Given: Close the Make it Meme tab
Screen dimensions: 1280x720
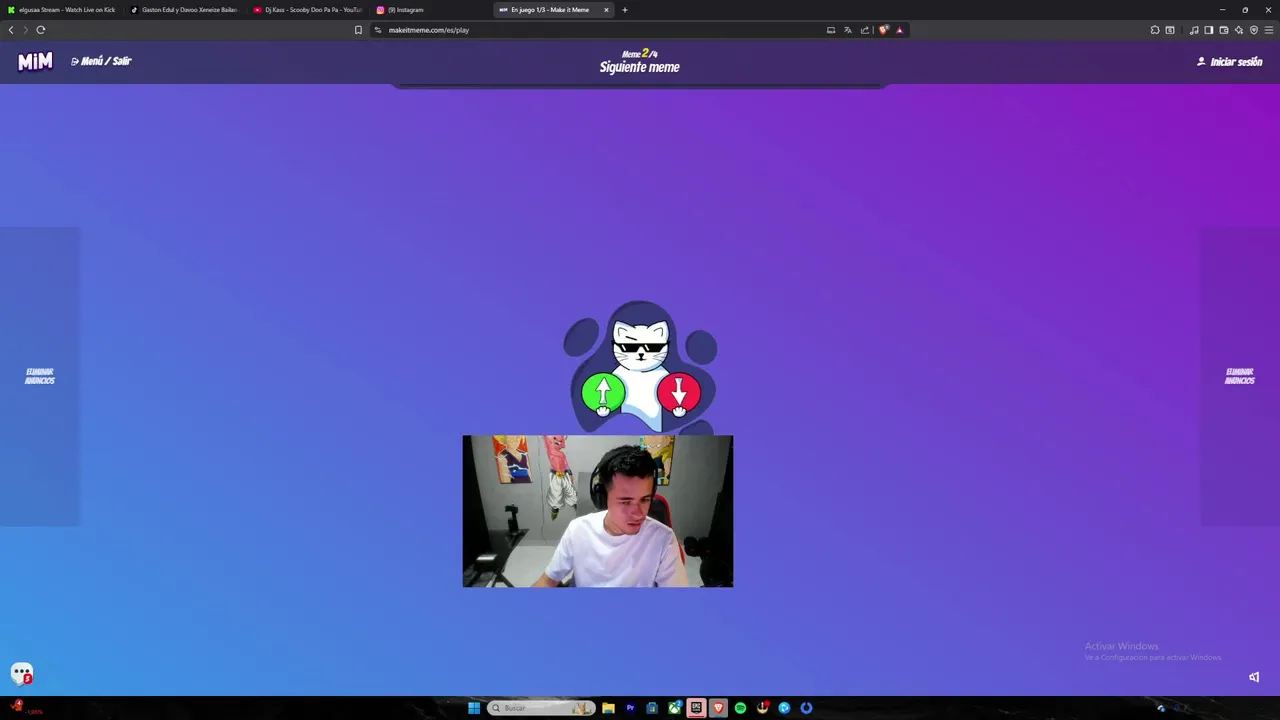Looking at the screenshot, I should (606, 10).
